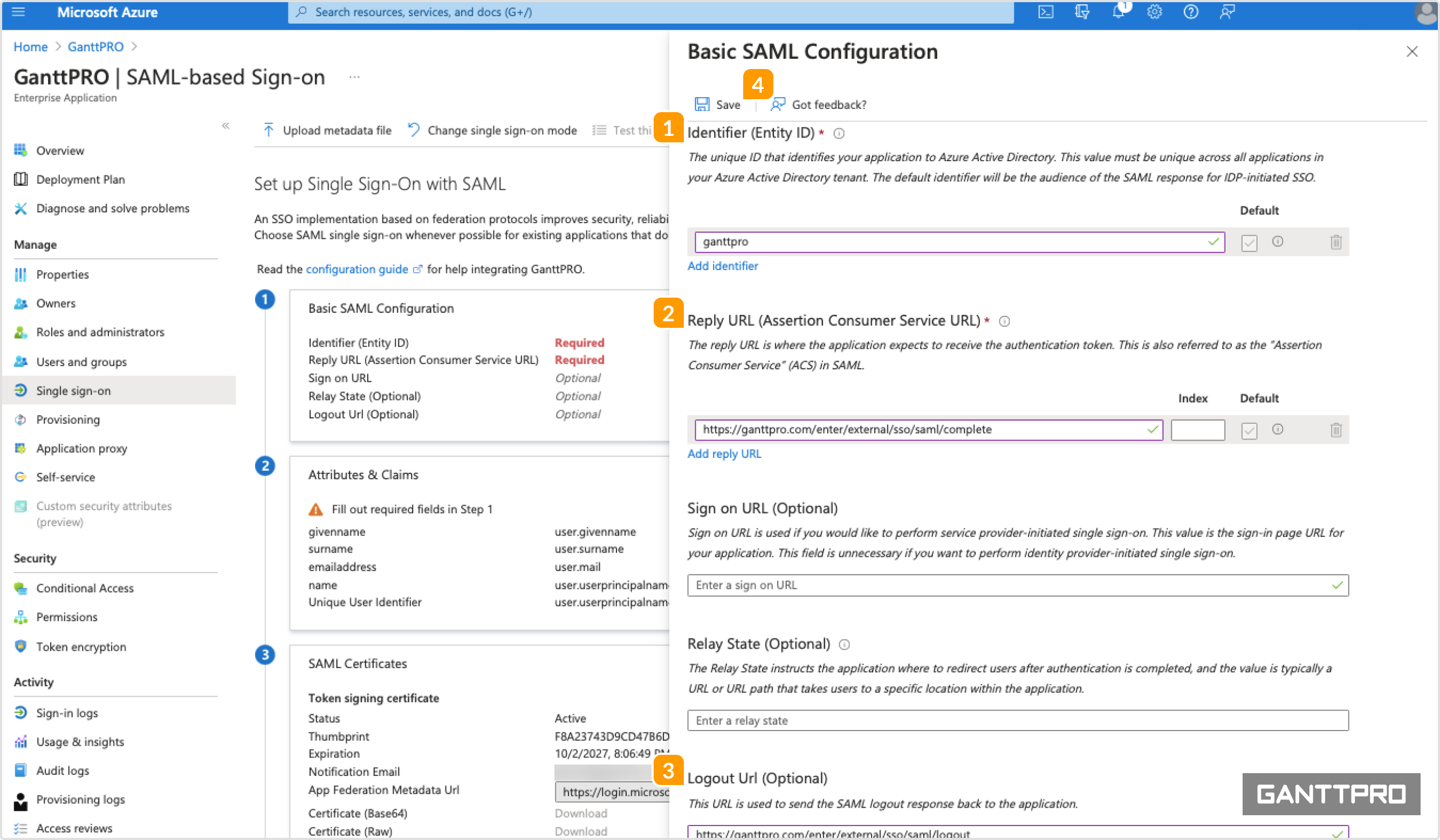The width and height of the screenshot is (1440, 840).
Task: Open Audit logs
Action: tap(62, 770)
